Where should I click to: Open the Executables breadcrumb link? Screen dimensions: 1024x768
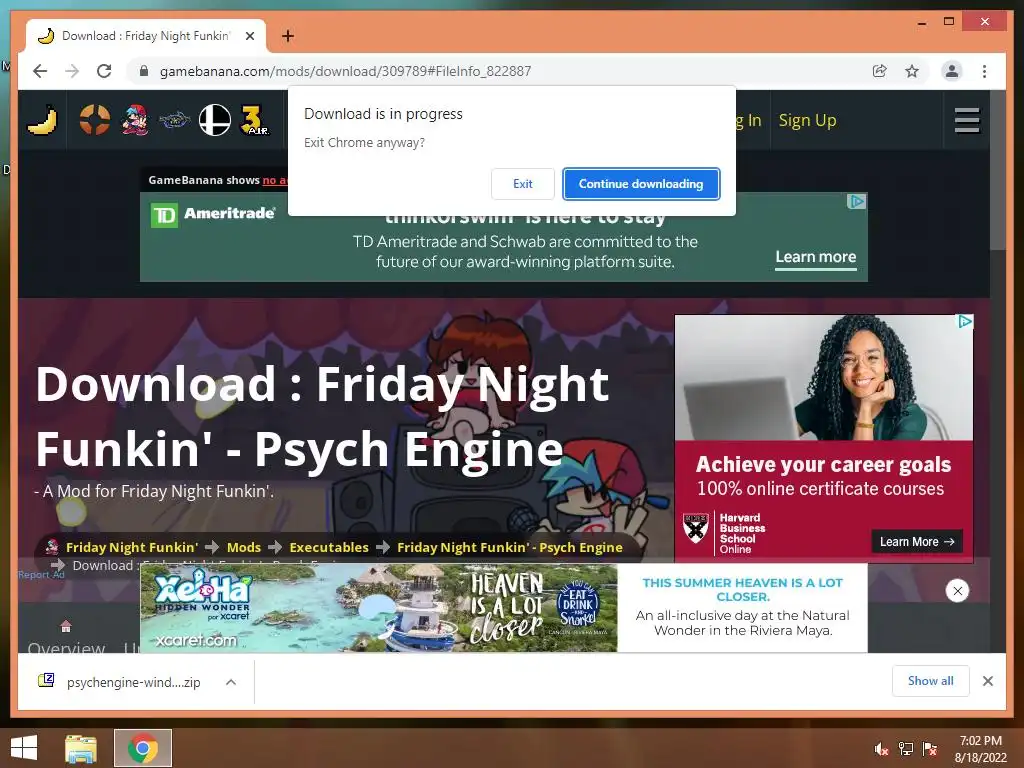point(328,547)
